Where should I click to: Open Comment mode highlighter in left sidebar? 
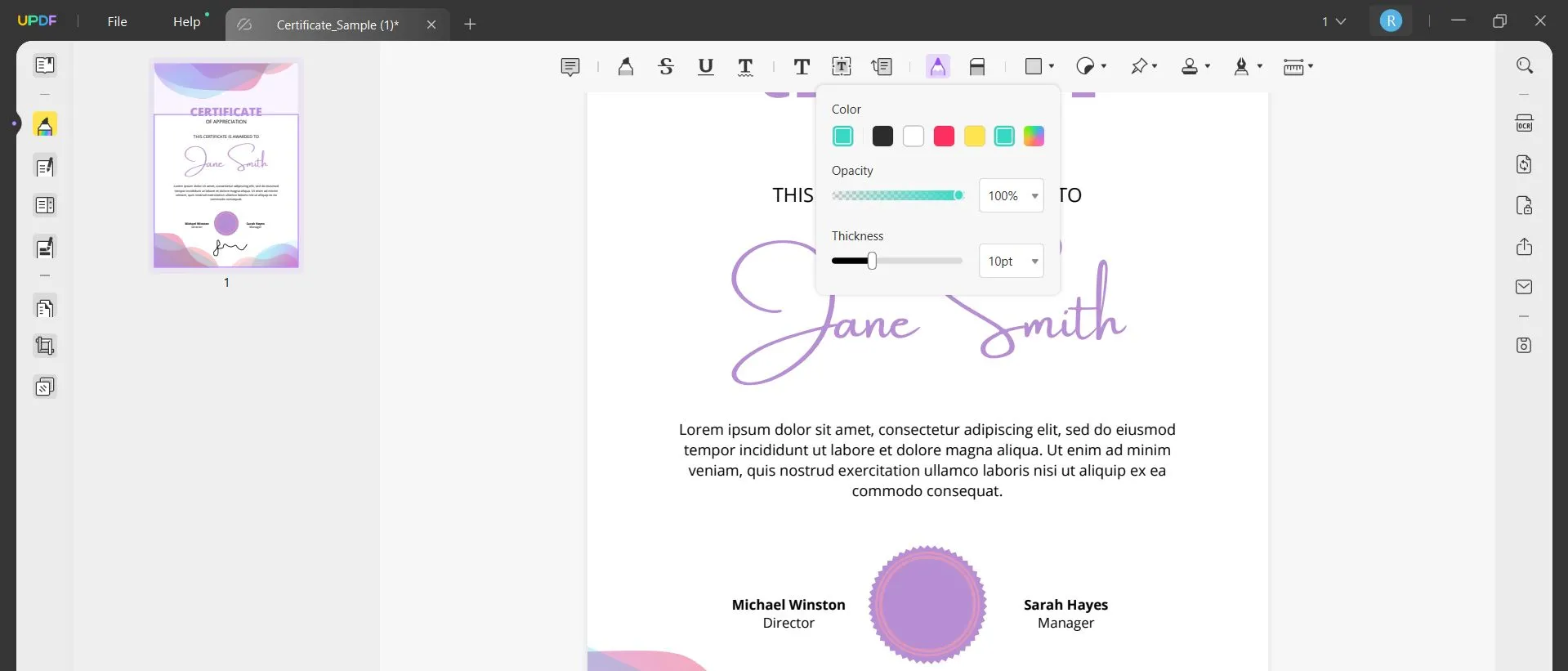[45, 126]
